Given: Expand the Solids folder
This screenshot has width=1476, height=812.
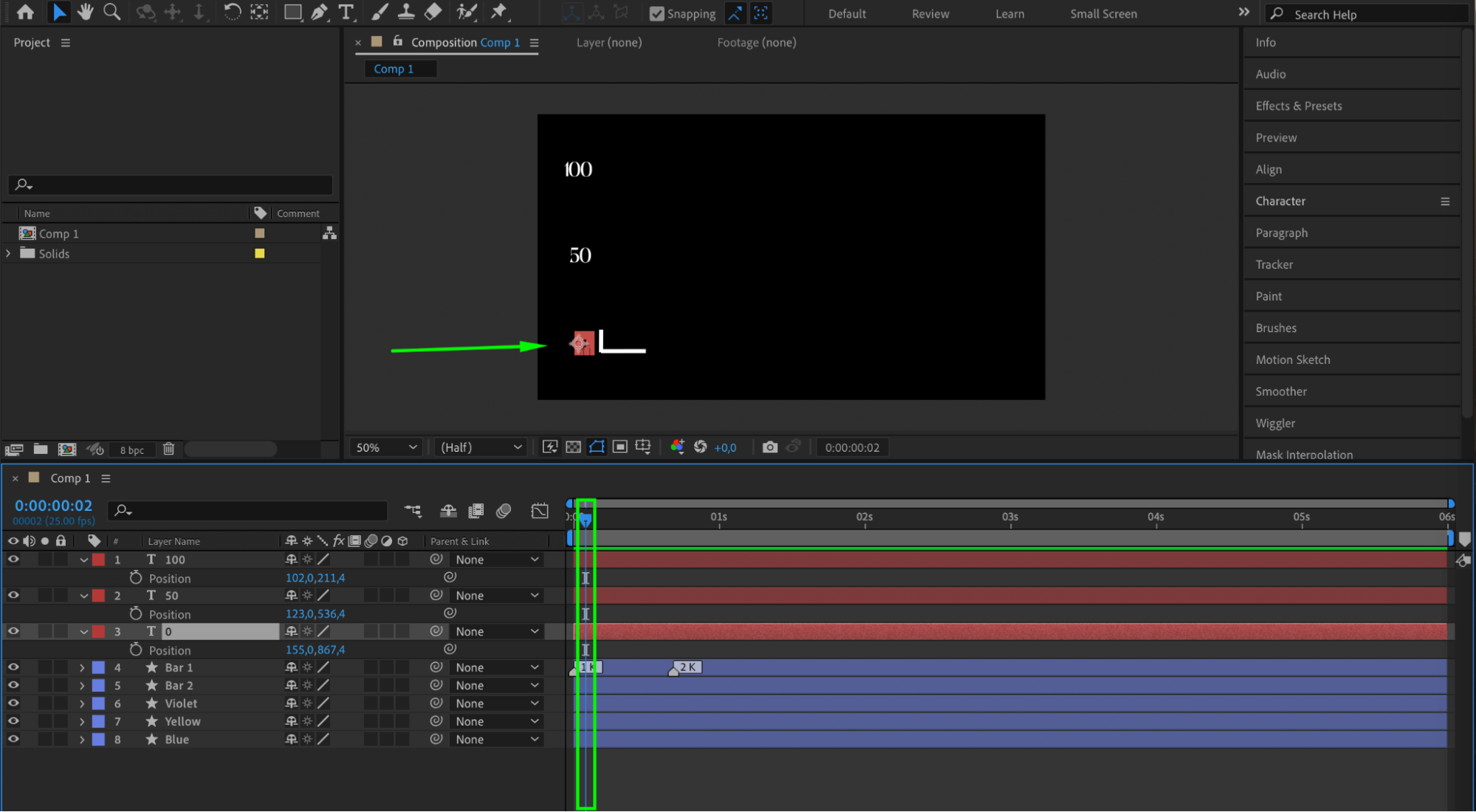Looking at the screenshot, I should [x=9, y=253].
